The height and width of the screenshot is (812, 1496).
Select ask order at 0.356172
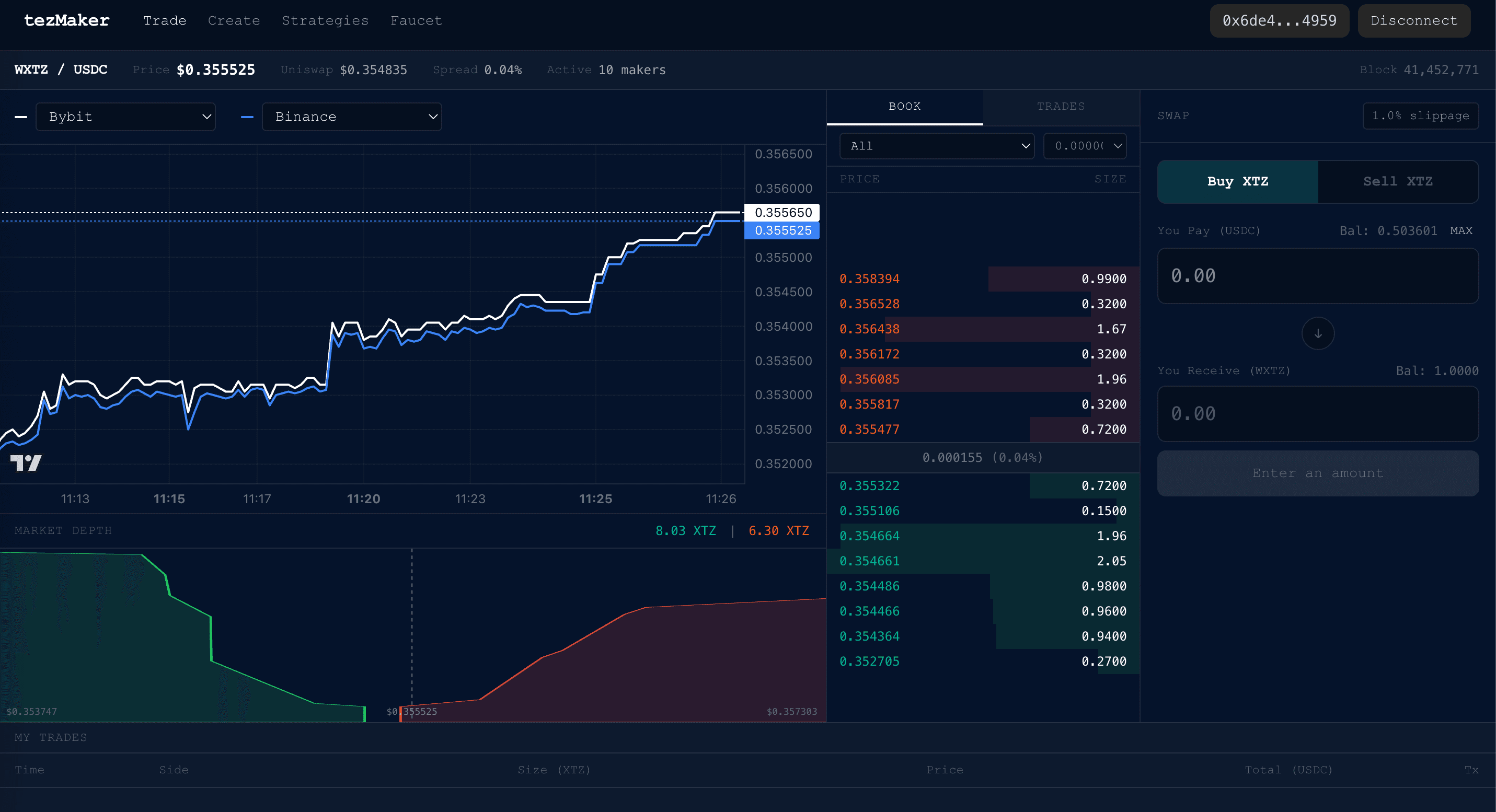[x=983, y=354]
